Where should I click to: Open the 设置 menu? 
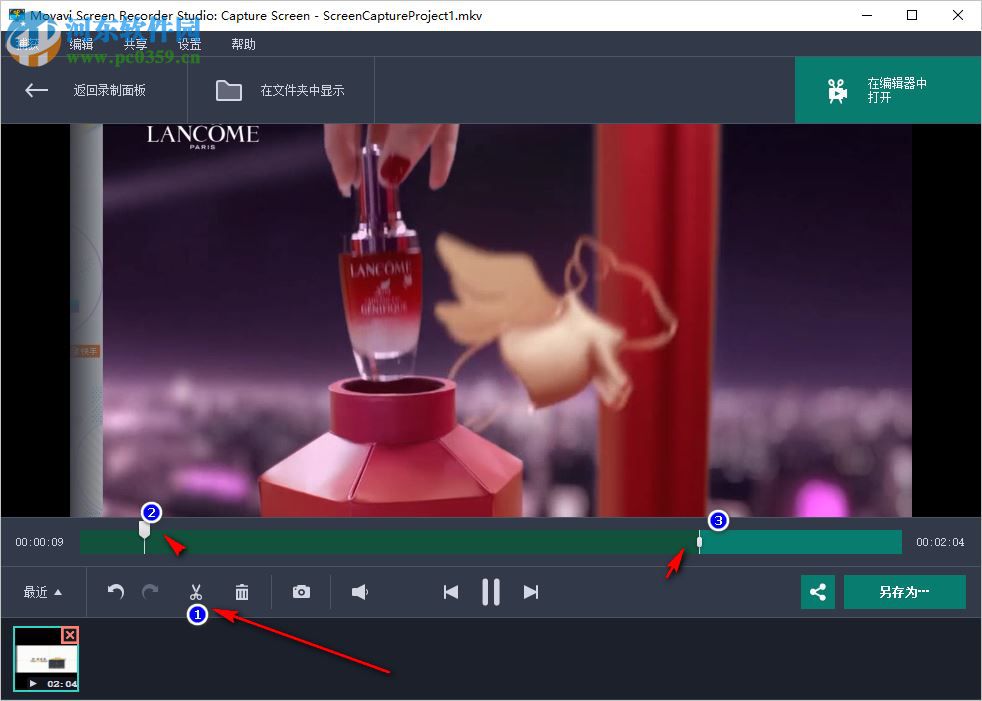coord(189,43)
